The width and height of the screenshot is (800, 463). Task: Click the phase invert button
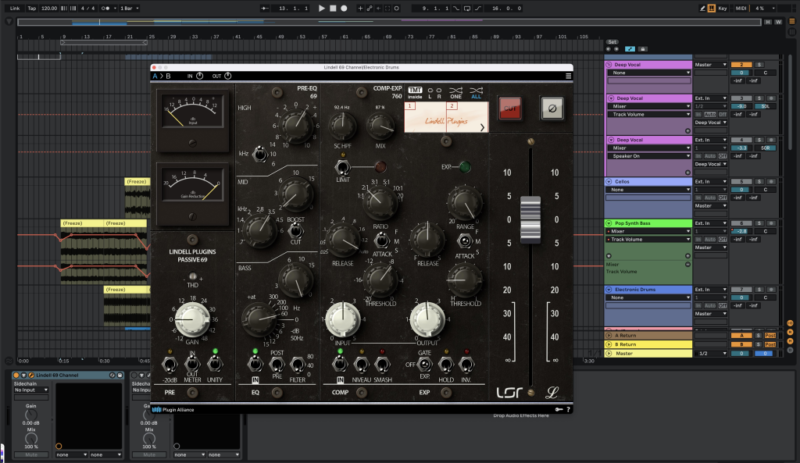[549, 107]
